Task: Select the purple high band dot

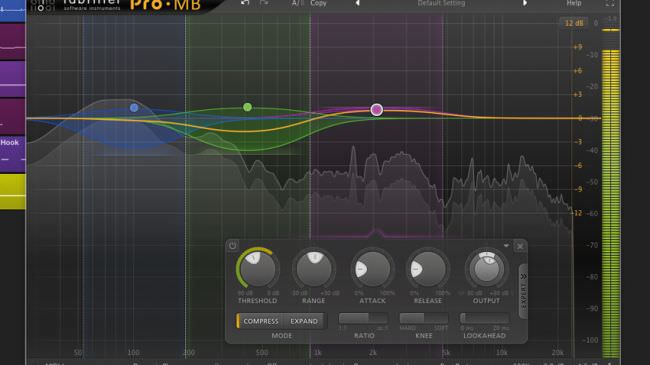Action: (x=376, y=110)
